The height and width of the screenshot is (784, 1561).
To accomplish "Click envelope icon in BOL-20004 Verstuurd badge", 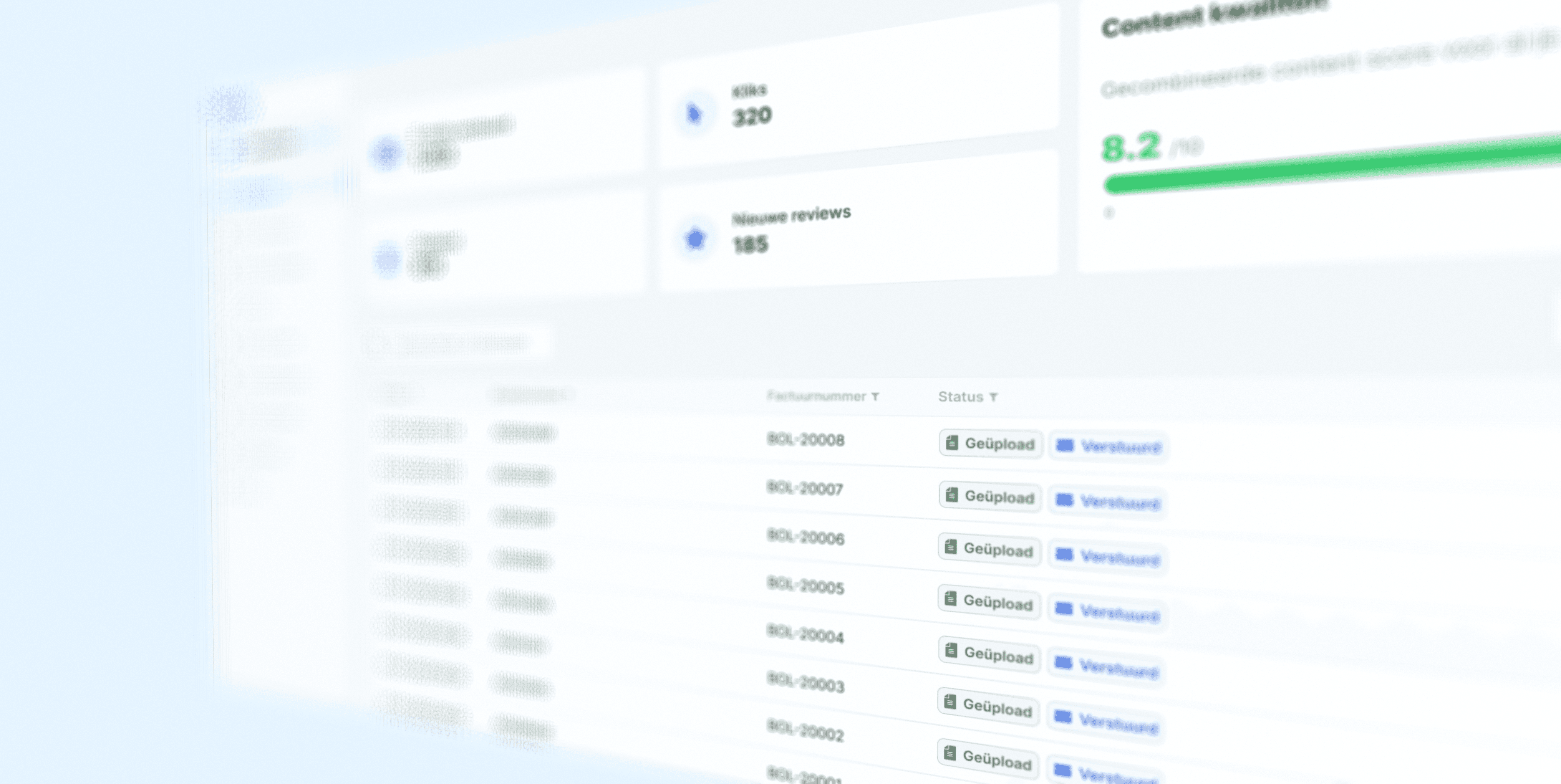I will pos(1063,663).
